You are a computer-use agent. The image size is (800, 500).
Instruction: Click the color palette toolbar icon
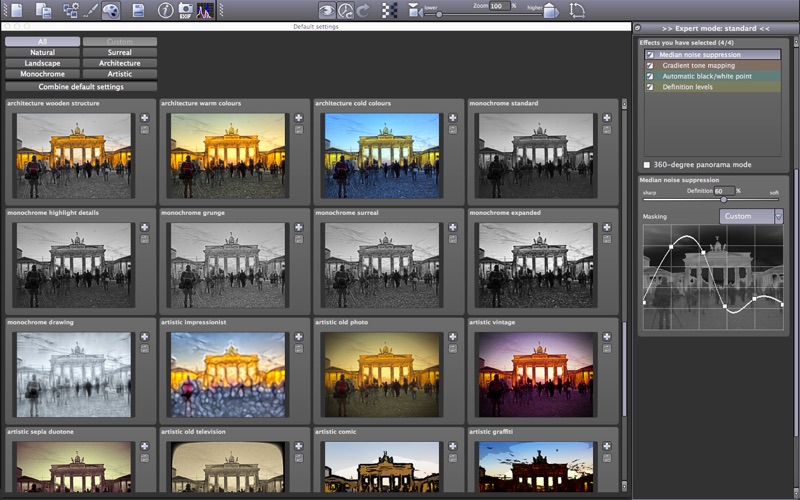pyautogui.click(x=111, y=10)
